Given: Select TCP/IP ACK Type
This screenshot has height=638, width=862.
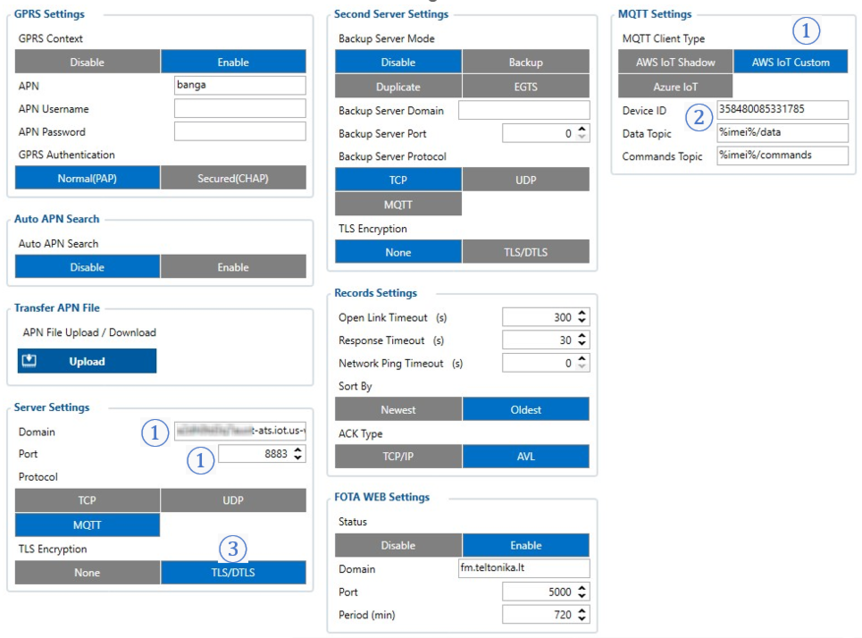Looking at the screenshot, I should point(397,455).
